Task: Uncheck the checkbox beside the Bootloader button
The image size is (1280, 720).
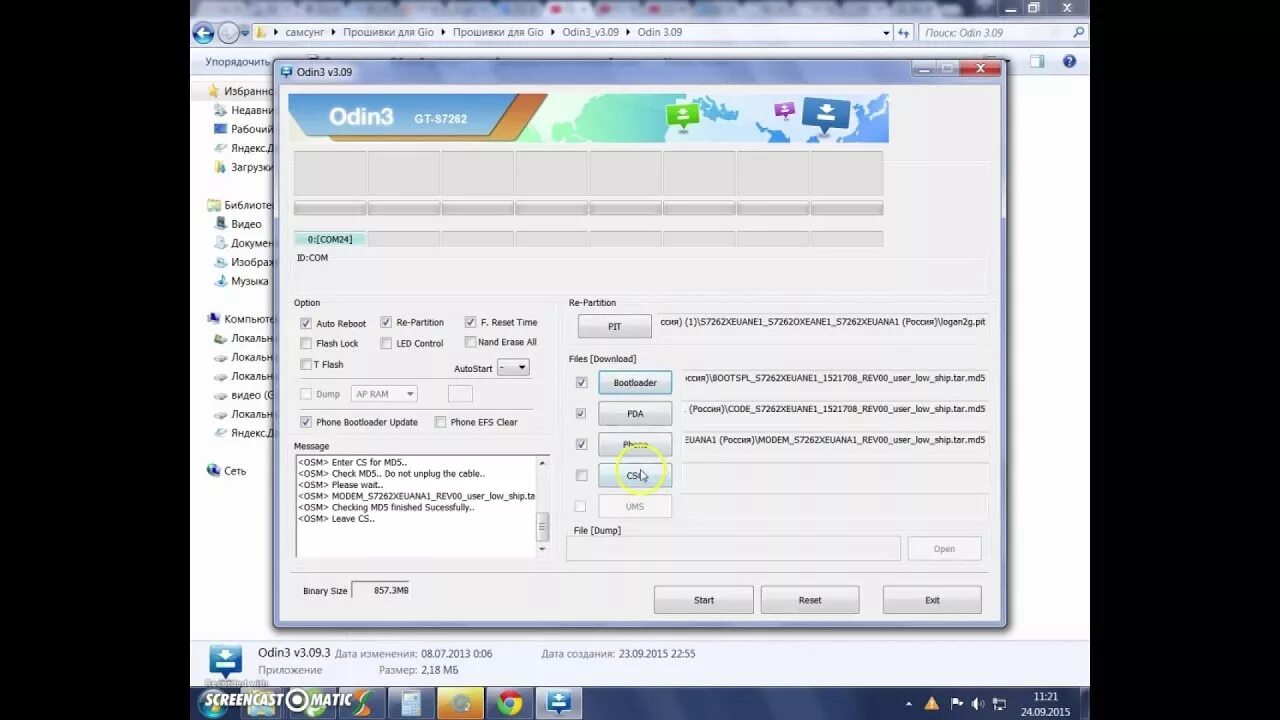Action: point(581,382)
